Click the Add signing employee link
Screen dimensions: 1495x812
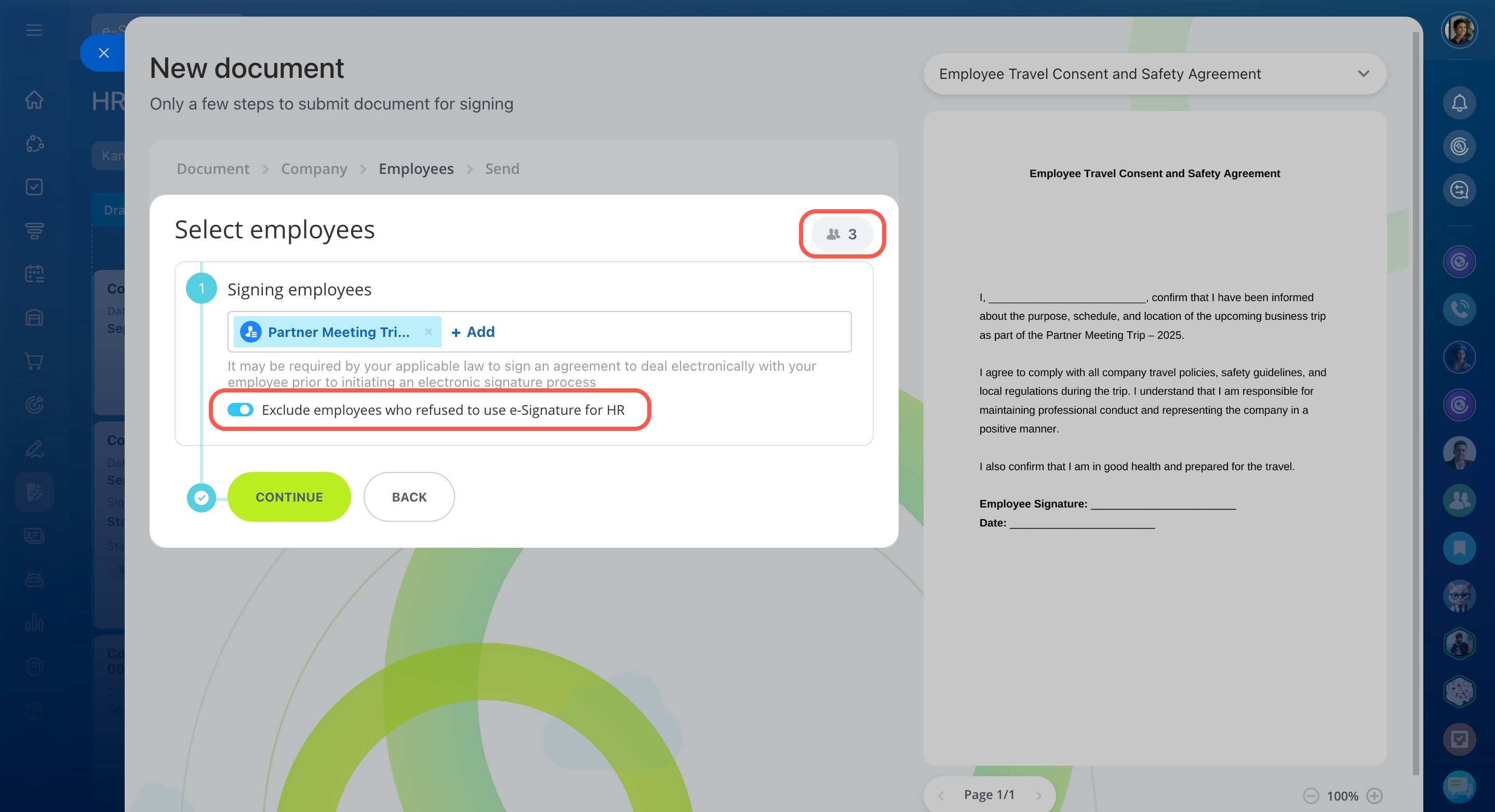pyautogui.click(x=473, y=332)
